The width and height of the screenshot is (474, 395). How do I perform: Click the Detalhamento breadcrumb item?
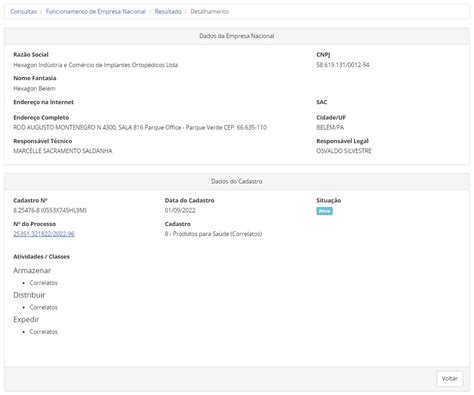pos(209,12)
